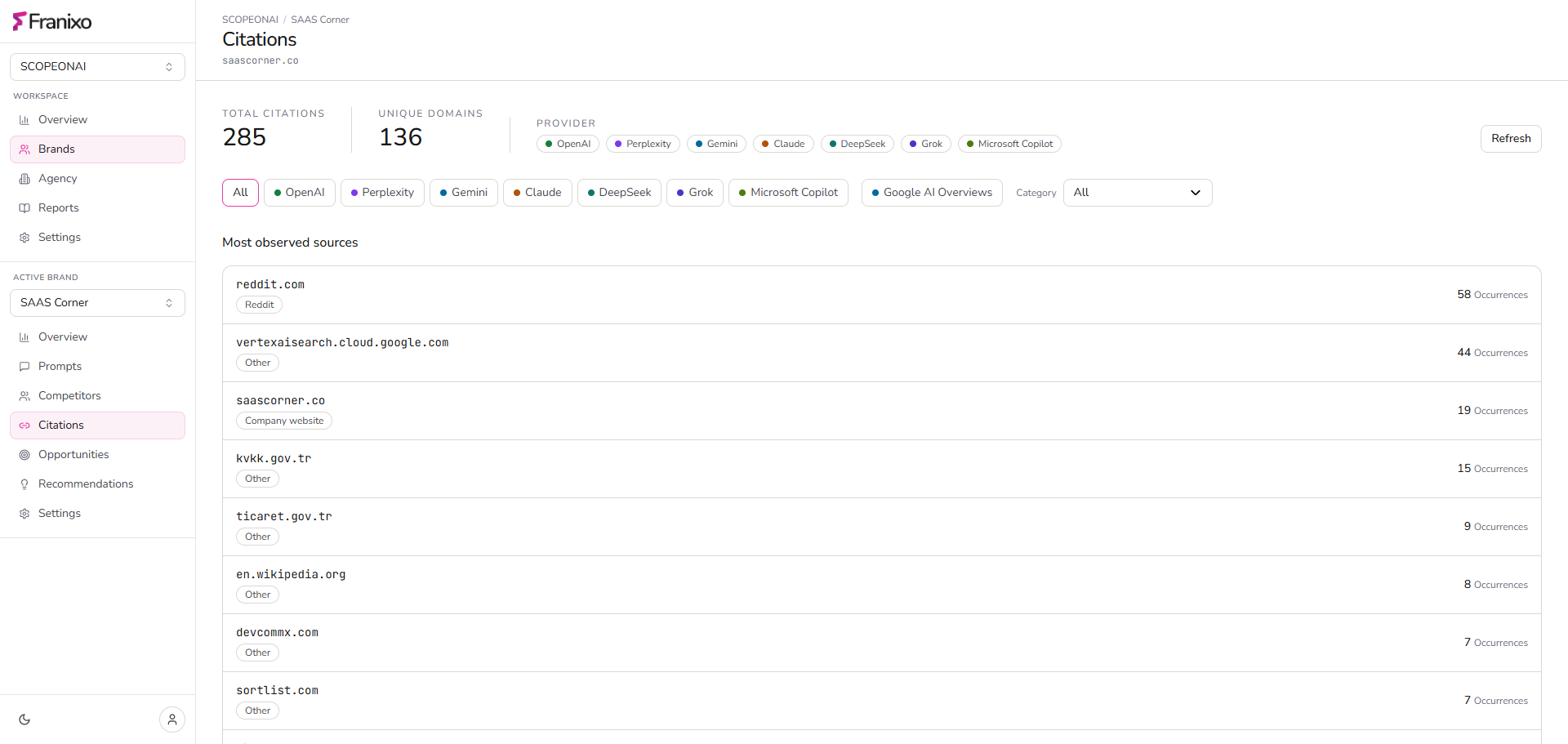Open the Agency menu item
Image resolution: width=1568 pixels, height=744 pixels.
(x=97, y=179)
